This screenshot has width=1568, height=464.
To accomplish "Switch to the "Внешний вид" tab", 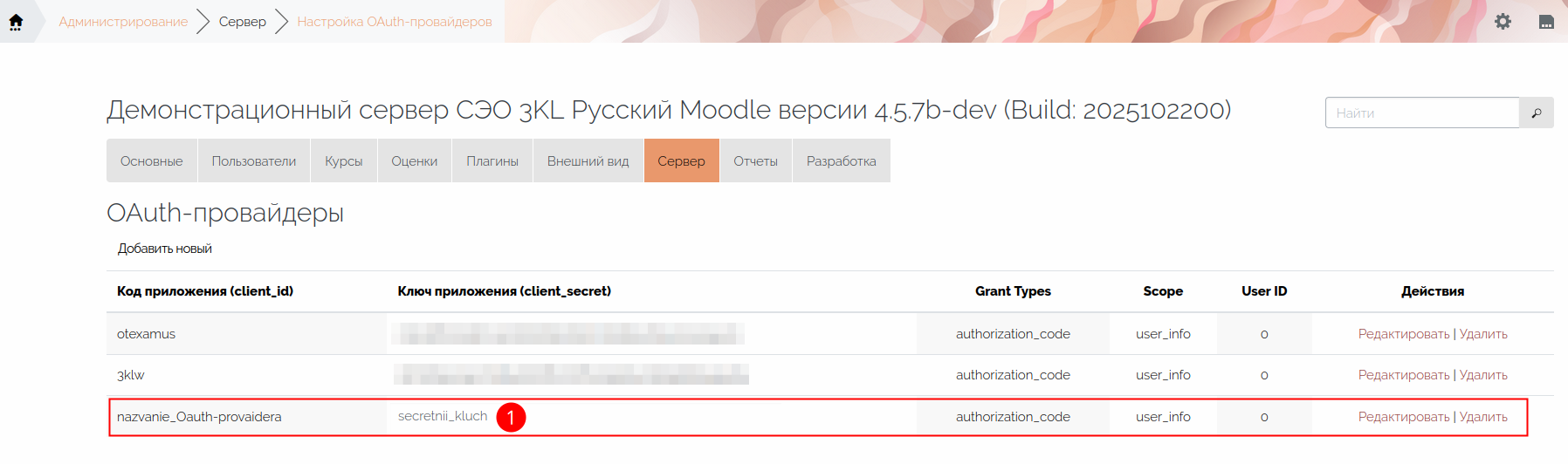I will tap(588, 161).
